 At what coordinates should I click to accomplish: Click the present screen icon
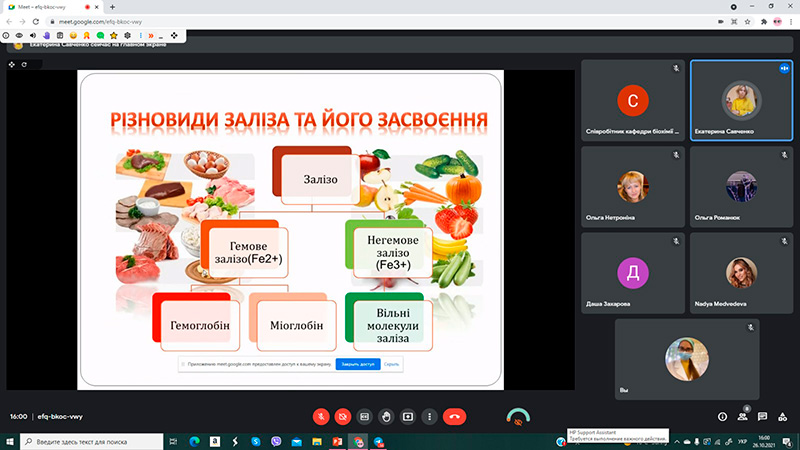(408, 416)
